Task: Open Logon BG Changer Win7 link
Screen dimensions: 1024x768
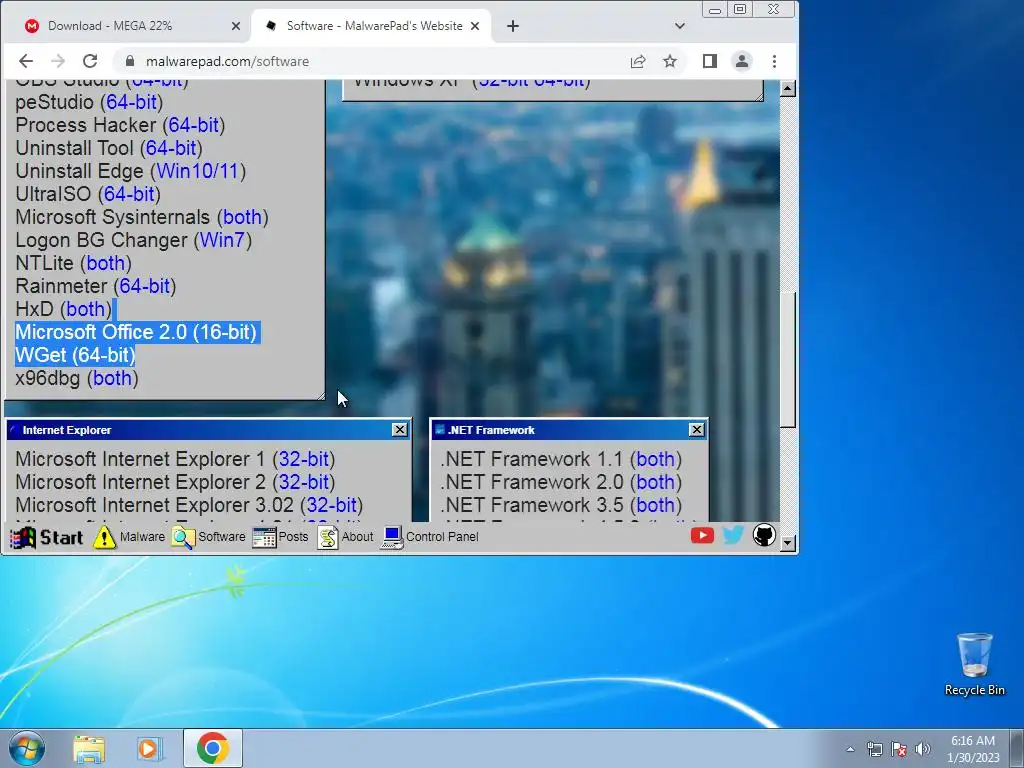Action: point(222,240)
